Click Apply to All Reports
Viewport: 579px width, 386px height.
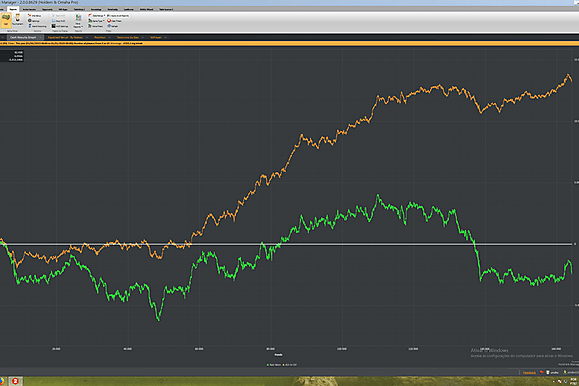tap(118, 16)
